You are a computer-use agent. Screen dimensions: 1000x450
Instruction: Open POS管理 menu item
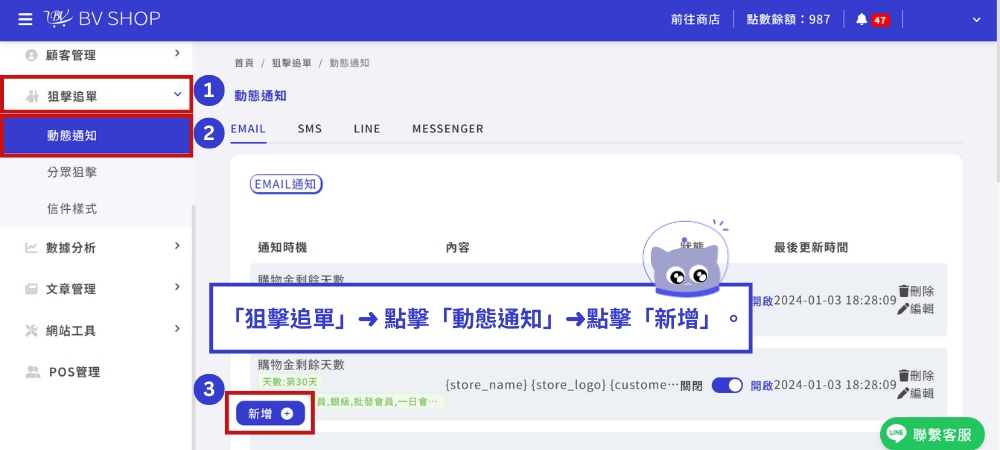(x=75, y=372)
